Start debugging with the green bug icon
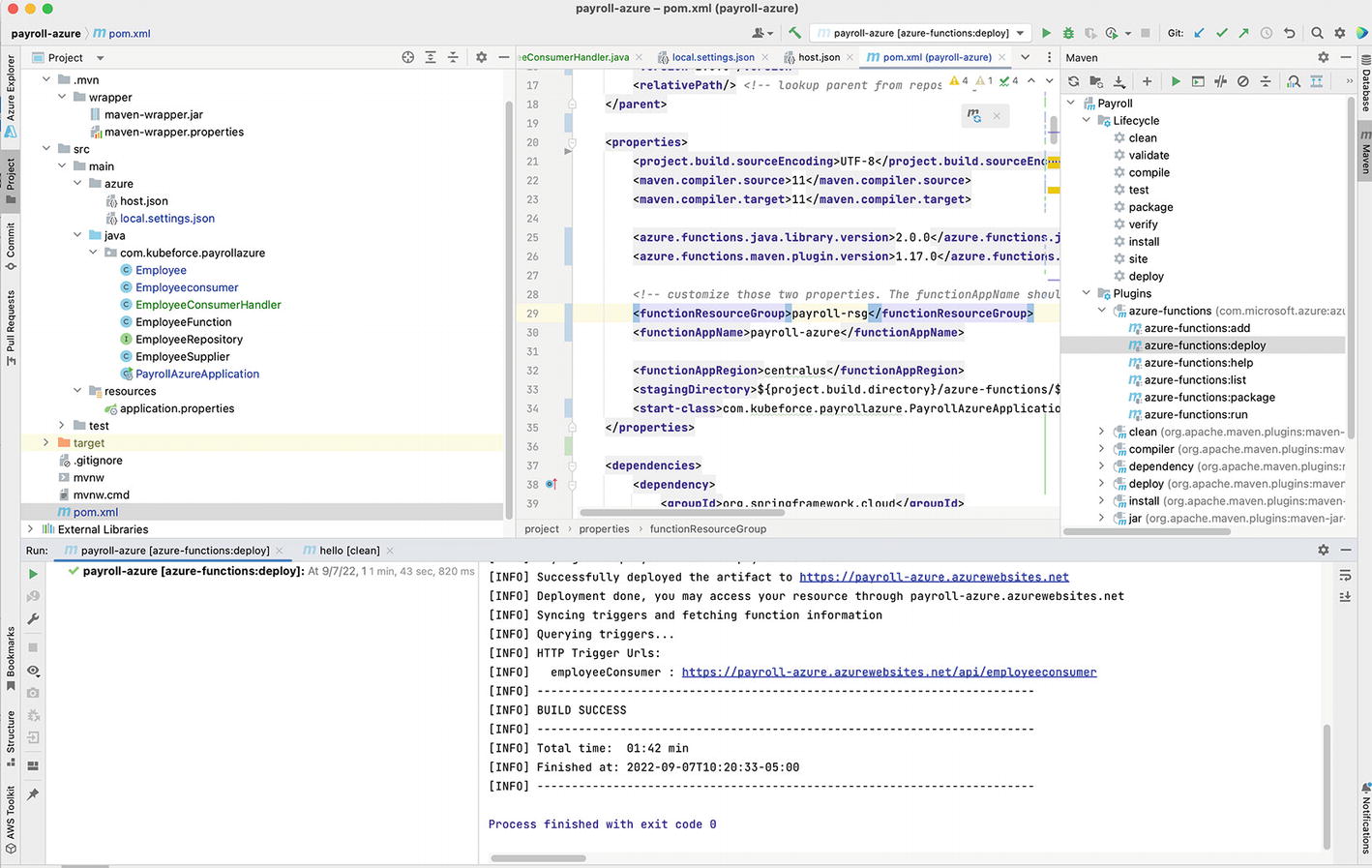The width and height of the screenshot is (1372, 868). [1068, 33]
